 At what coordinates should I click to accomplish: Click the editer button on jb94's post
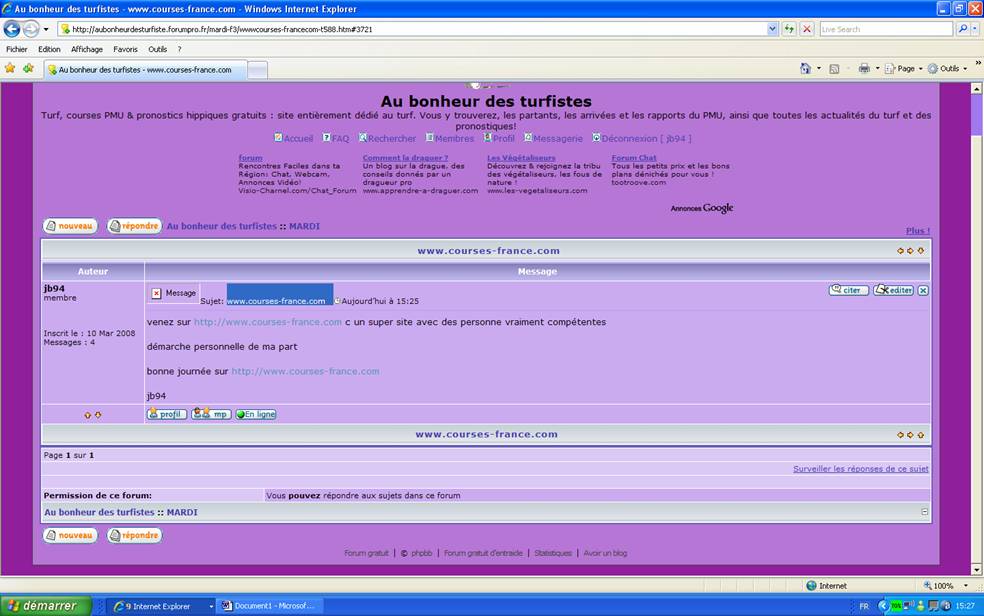pyautogui.click(x=894, y=290)
